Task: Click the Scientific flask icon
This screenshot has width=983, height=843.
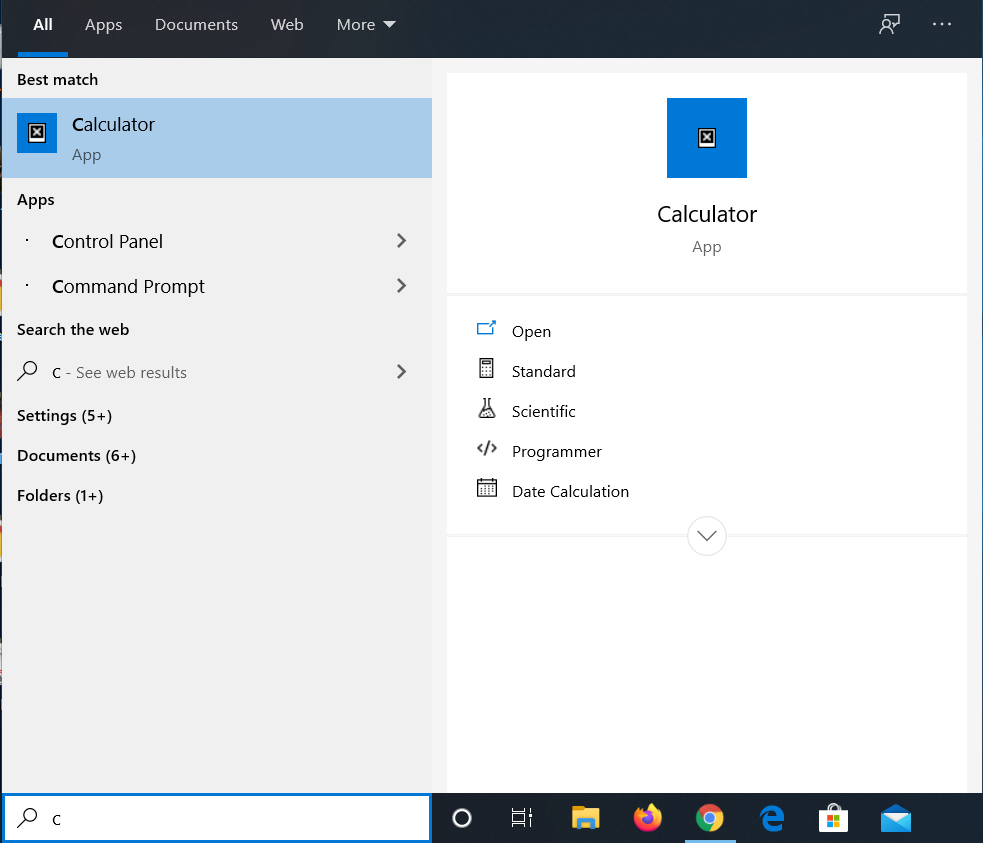Action: (486, 408)
